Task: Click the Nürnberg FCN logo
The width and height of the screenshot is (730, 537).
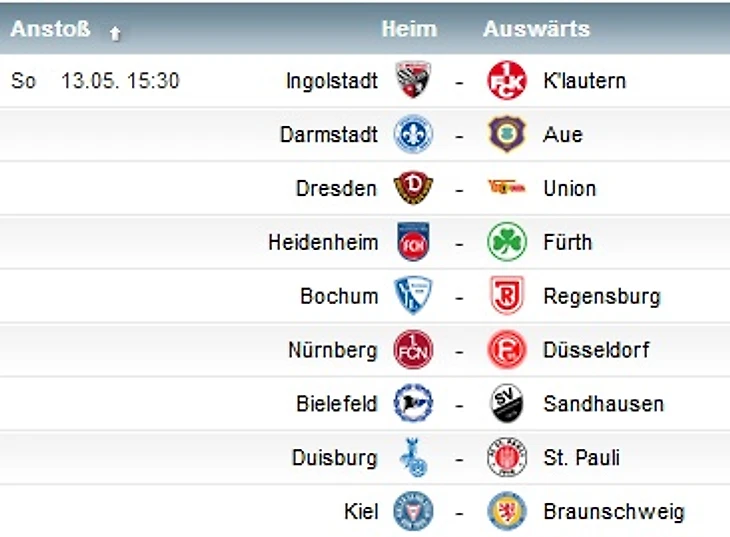Action: click(413, 350)
